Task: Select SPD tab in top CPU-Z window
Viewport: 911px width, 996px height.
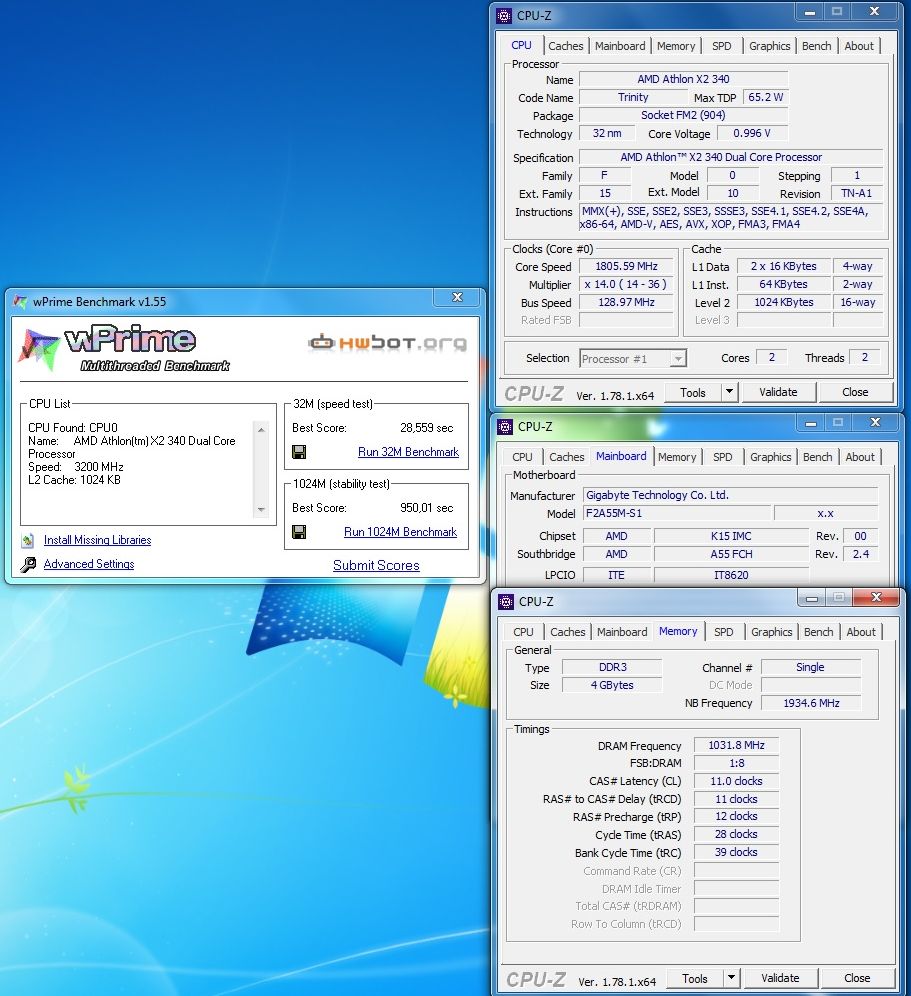Action: (722, 46)
